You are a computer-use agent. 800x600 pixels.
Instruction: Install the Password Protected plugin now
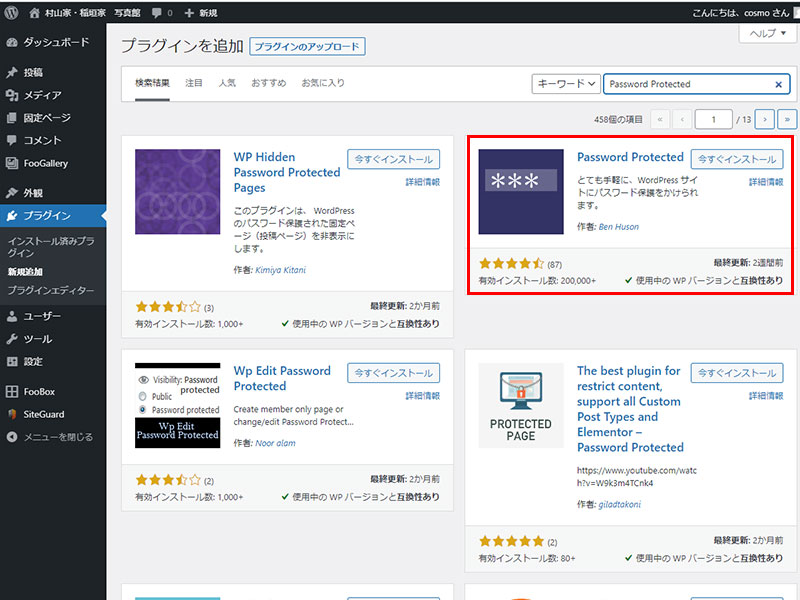(x=736, y=159)
